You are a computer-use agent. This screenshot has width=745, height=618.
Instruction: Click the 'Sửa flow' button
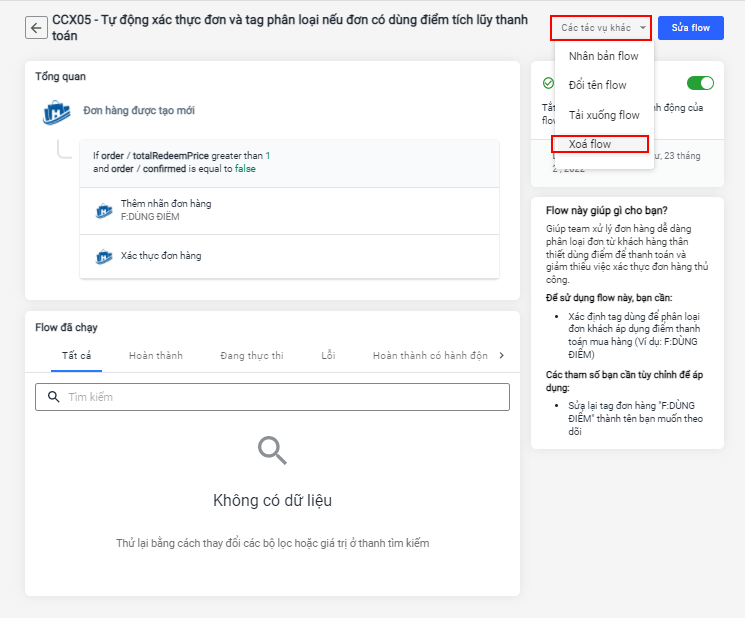pos(691,28)
